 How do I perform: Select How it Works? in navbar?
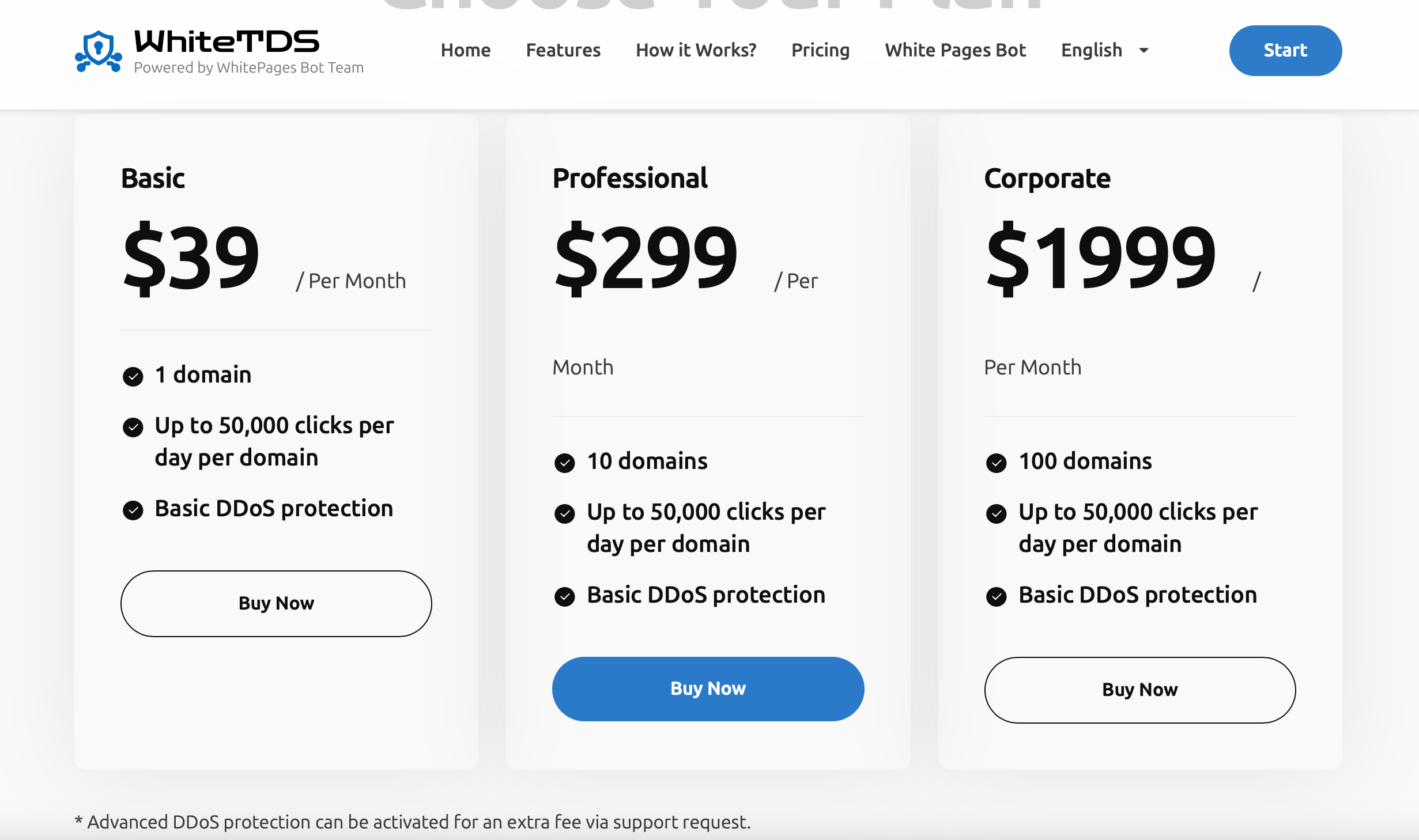coord(696,51)
